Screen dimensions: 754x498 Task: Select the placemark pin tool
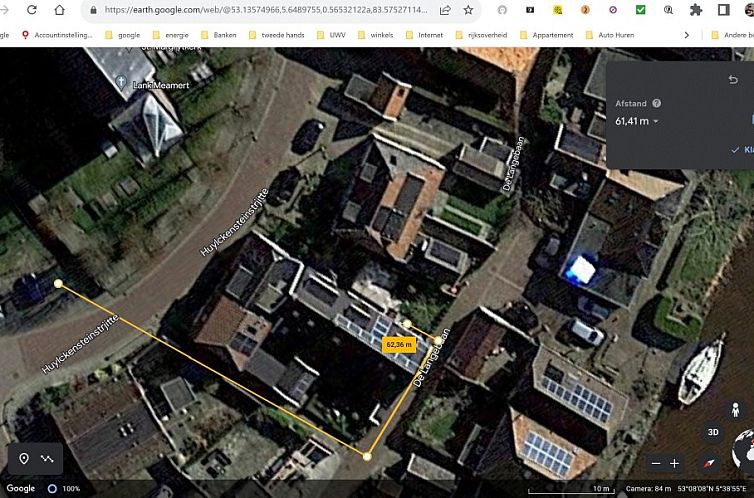point(24,458)
